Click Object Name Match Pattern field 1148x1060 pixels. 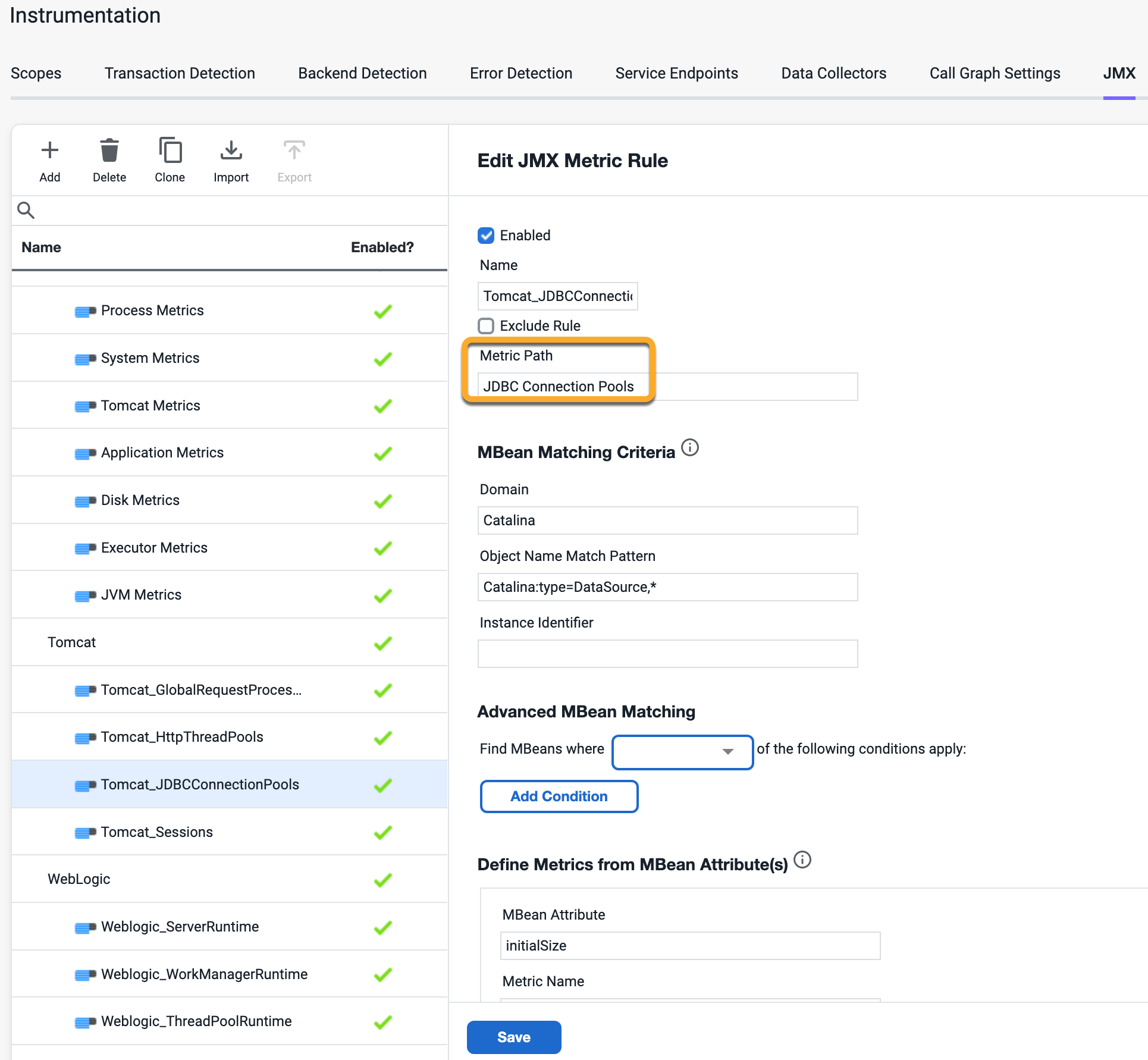point(667,587)
